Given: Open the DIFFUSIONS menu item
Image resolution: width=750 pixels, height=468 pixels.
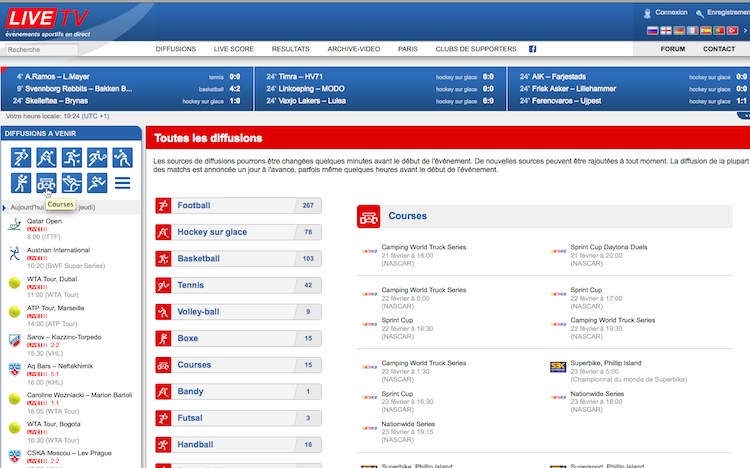Looking at the screenshot, I should [x=176, y=49].
